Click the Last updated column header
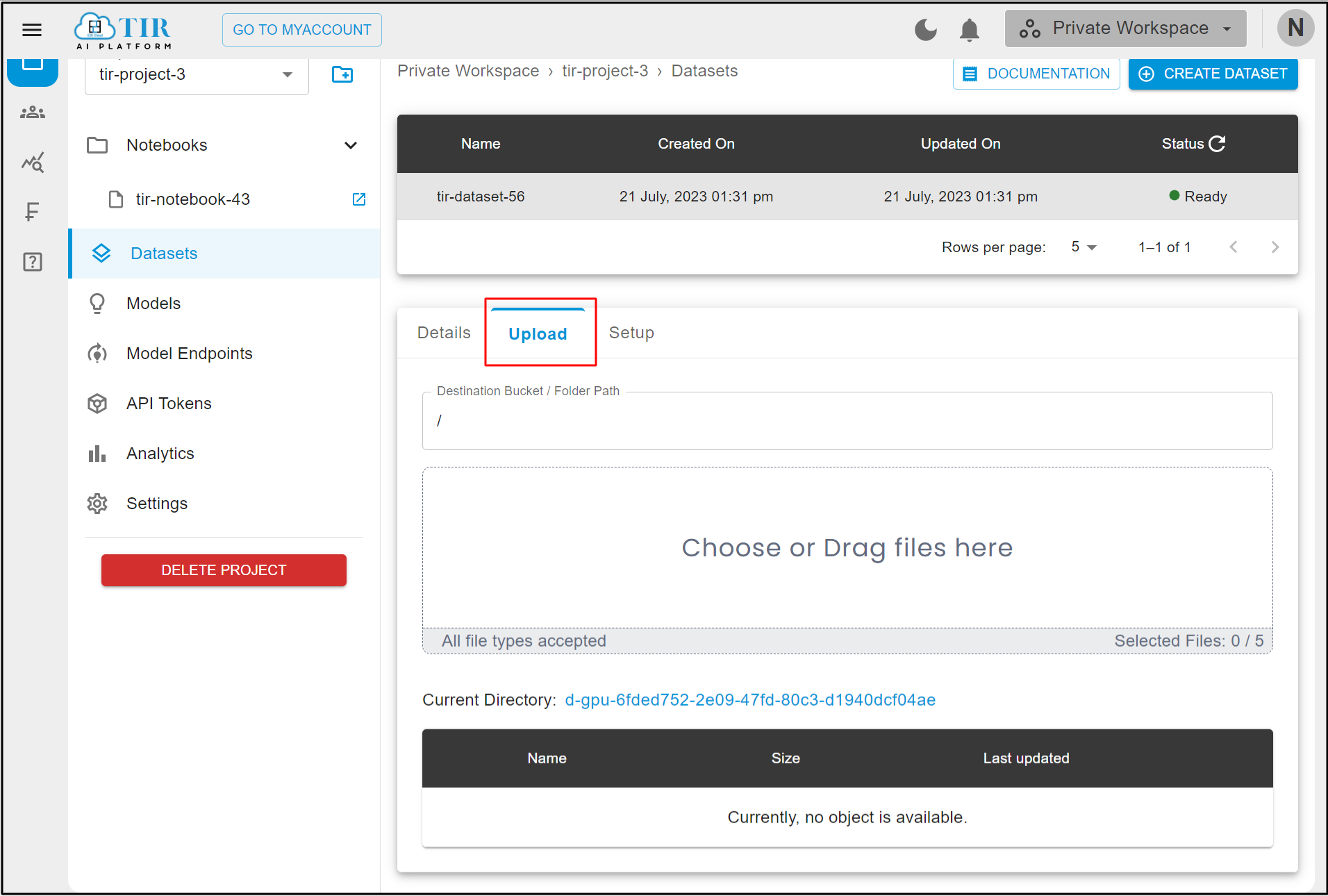 1026,758
